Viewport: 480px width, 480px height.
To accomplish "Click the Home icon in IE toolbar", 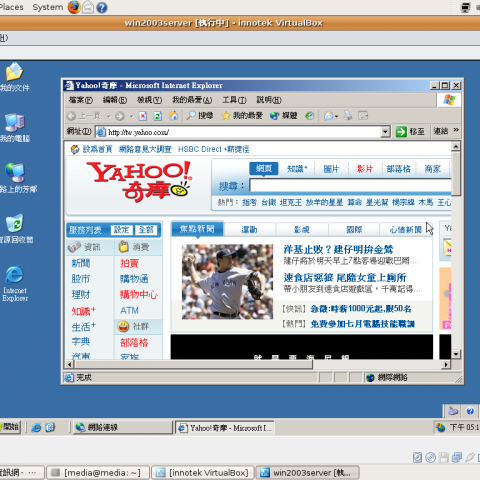I will point(173,116).
